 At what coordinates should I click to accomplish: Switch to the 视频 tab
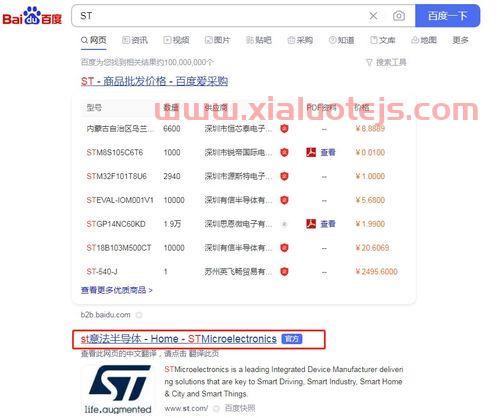coord(177,40)
